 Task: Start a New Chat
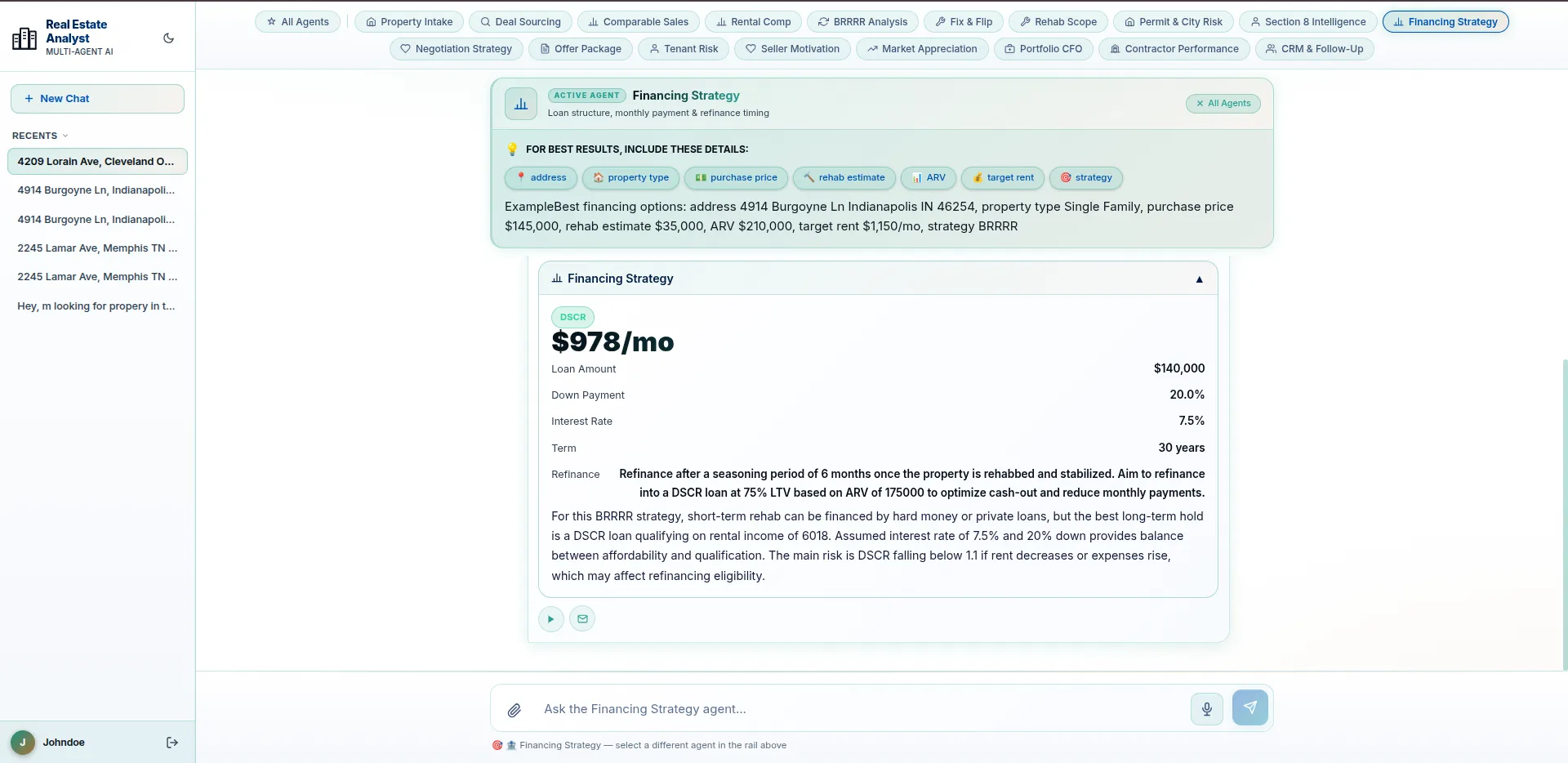(97, 99)
